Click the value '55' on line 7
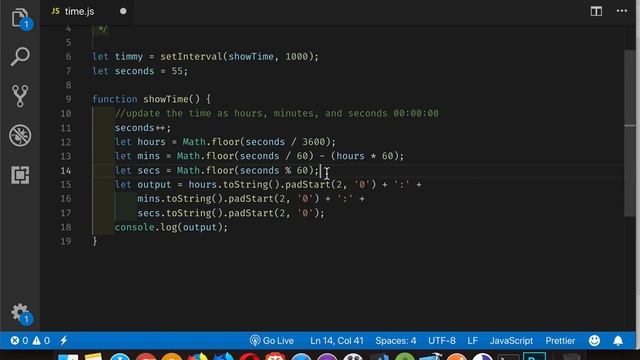This screenshot has width=640, height=360. tap(177, 71)
